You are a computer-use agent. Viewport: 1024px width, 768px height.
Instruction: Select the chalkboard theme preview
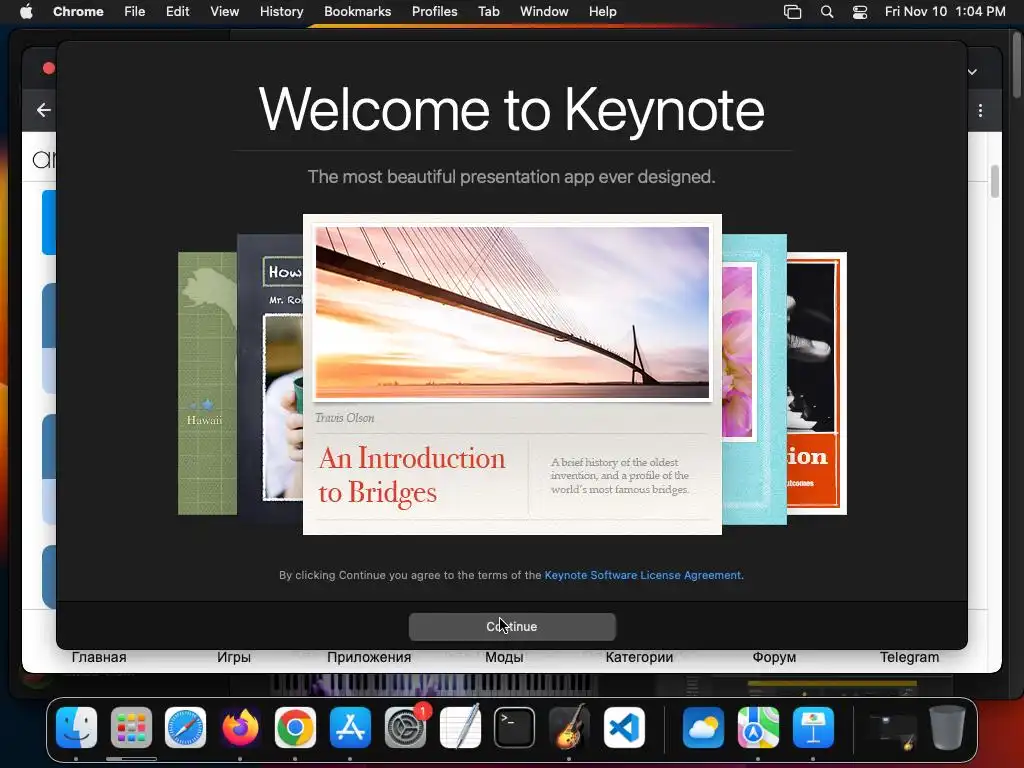click(270, 379)
